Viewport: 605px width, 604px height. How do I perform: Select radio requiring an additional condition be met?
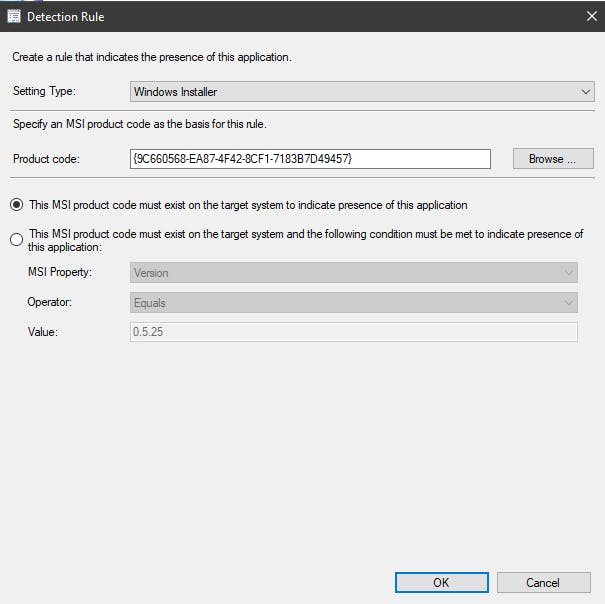pos(17,239)
